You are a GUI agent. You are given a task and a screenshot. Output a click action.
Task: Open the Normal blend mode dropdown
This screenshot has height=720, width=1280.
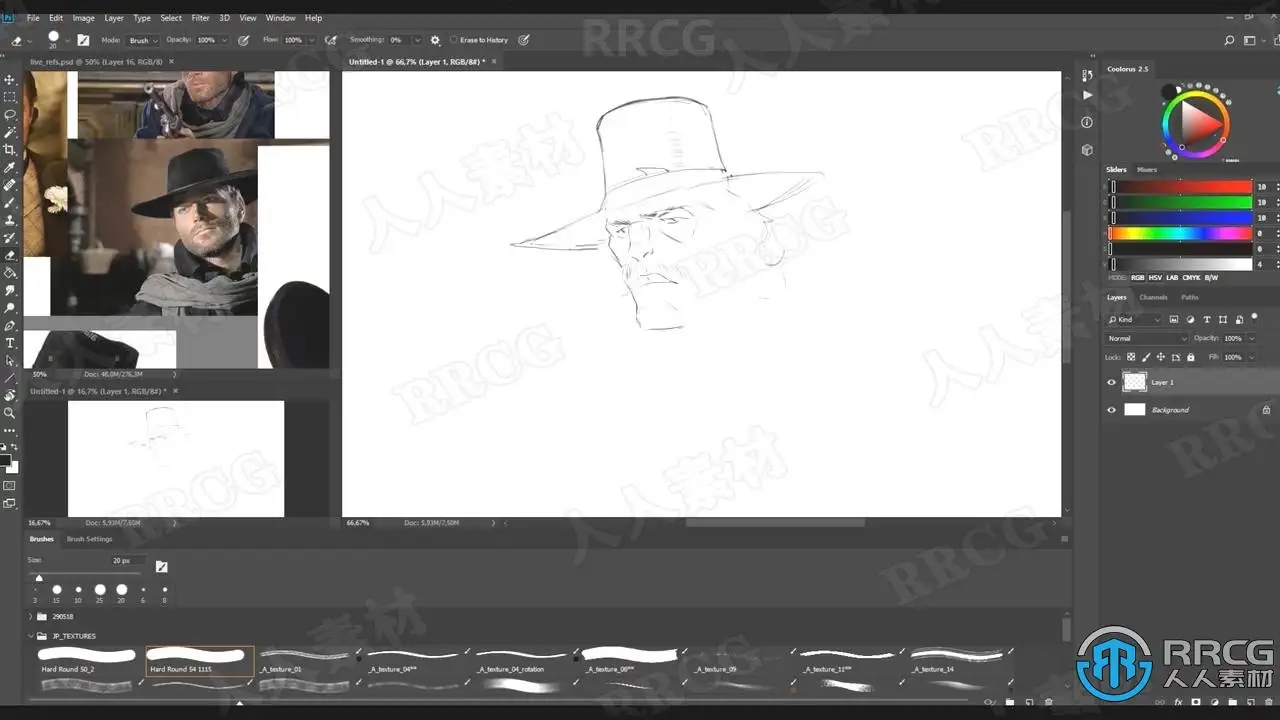[x=1147, y=338]
